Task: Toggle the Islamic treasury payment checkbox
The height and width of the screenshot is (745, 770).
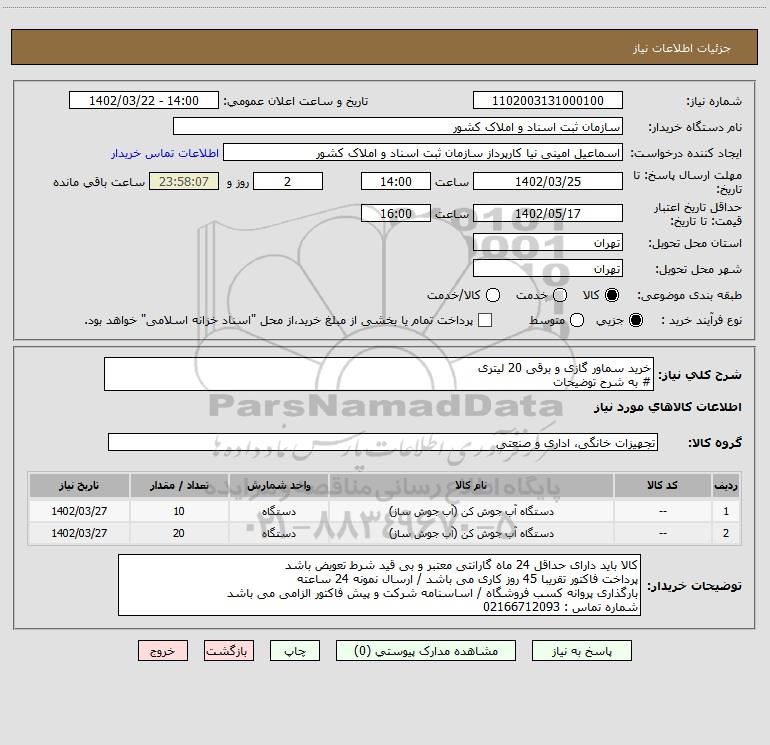Action: [485, 320]
